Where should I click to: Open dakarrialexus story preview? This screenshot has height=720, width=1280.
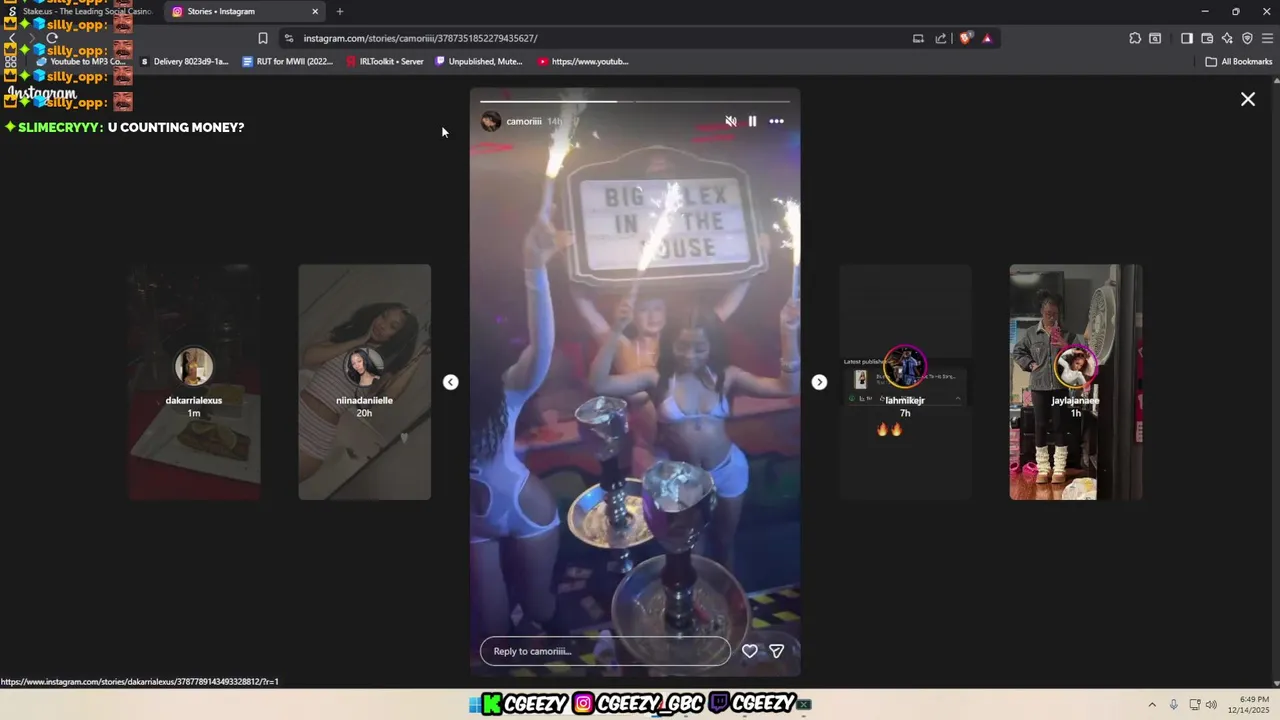(x=194, y=382)
